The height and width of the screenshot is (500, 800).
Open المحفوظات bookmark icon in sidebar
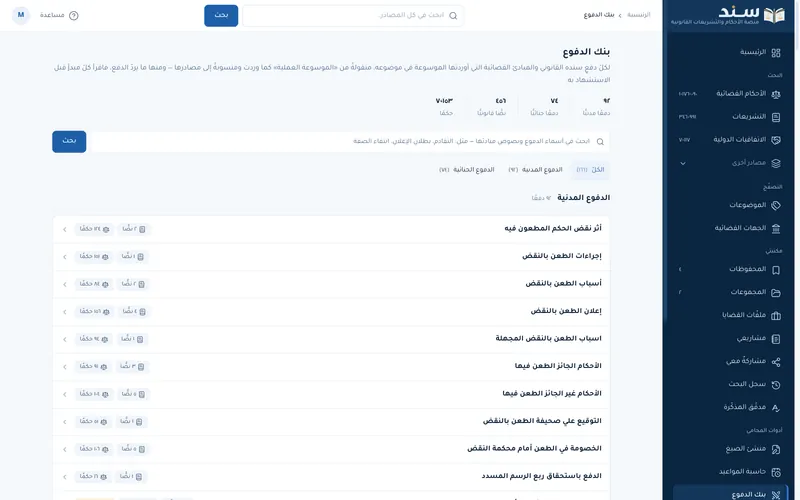pos(776,269)
